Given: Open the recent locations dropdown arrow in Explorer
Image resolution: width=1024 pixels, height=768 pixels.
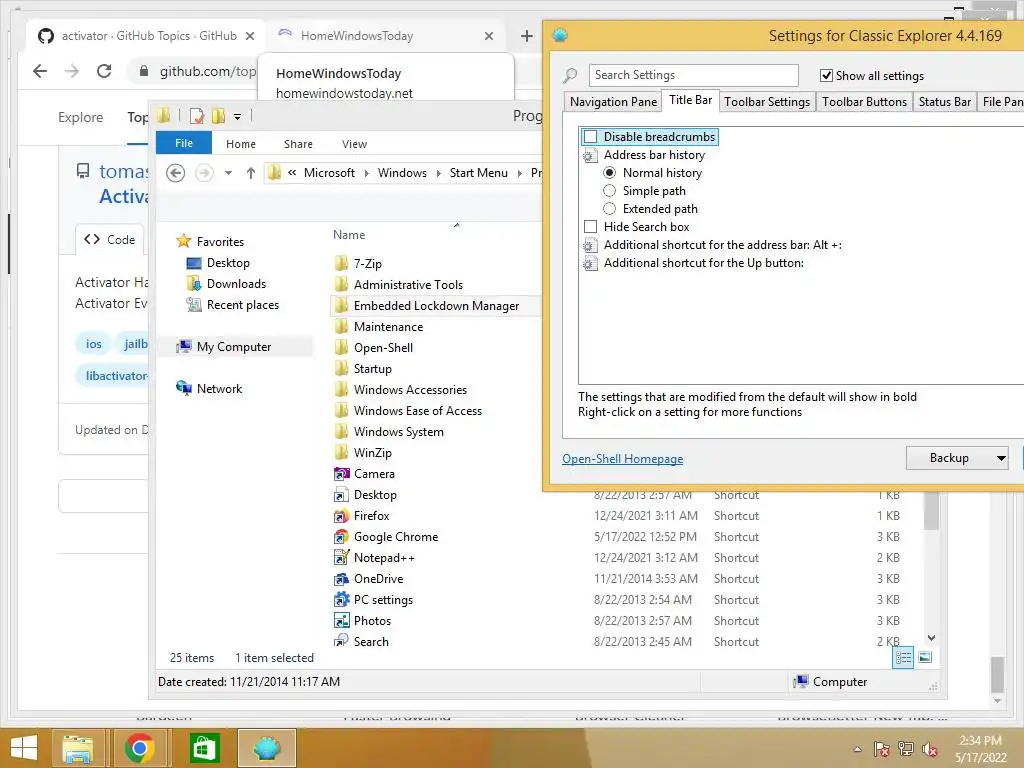Looking at the screenshot, I should [228, 173].
